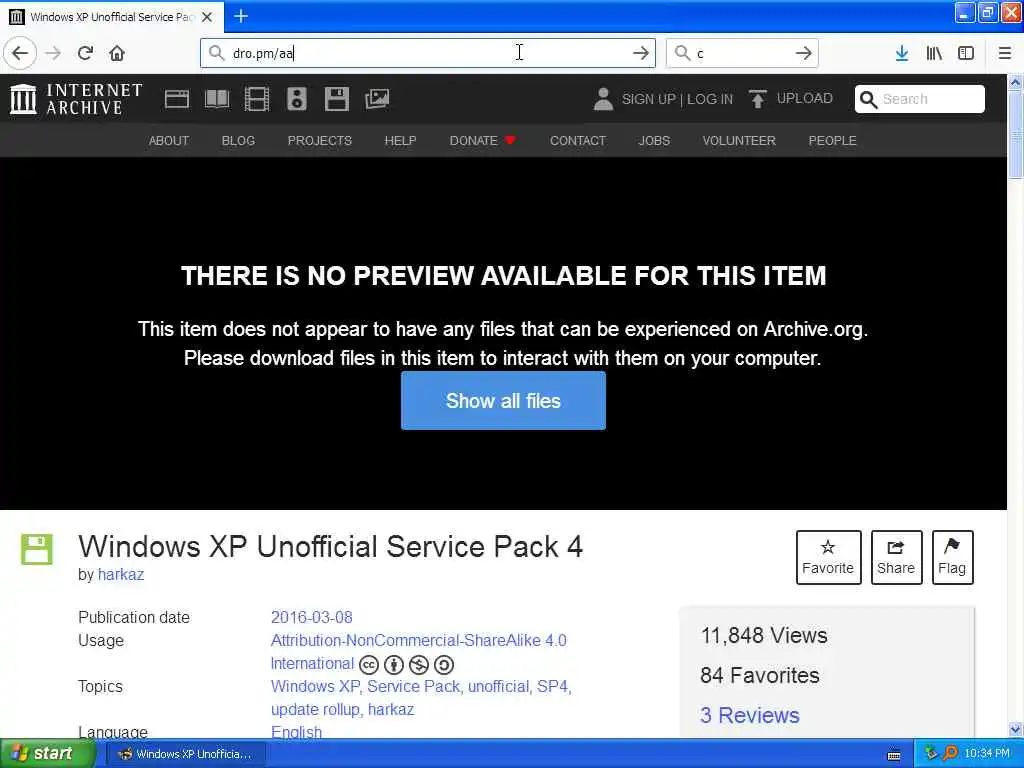Click the Favorite button

coord(828,557)
